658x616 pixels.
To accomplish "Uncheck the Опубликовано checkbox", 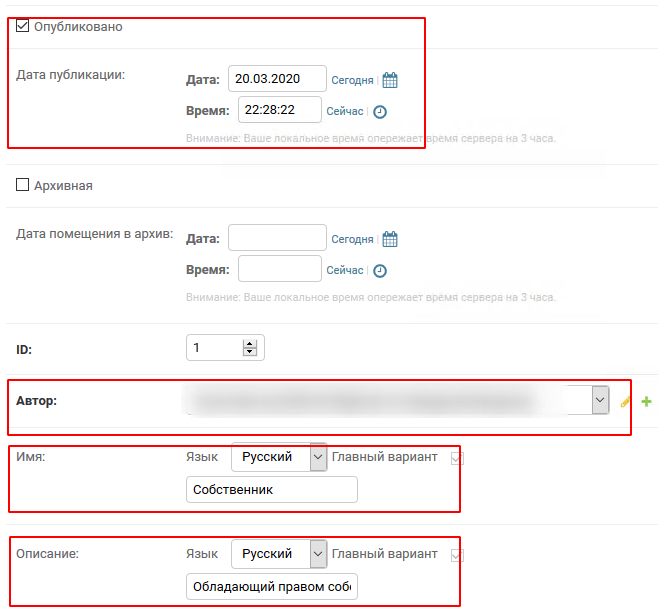I will (22, 26).
